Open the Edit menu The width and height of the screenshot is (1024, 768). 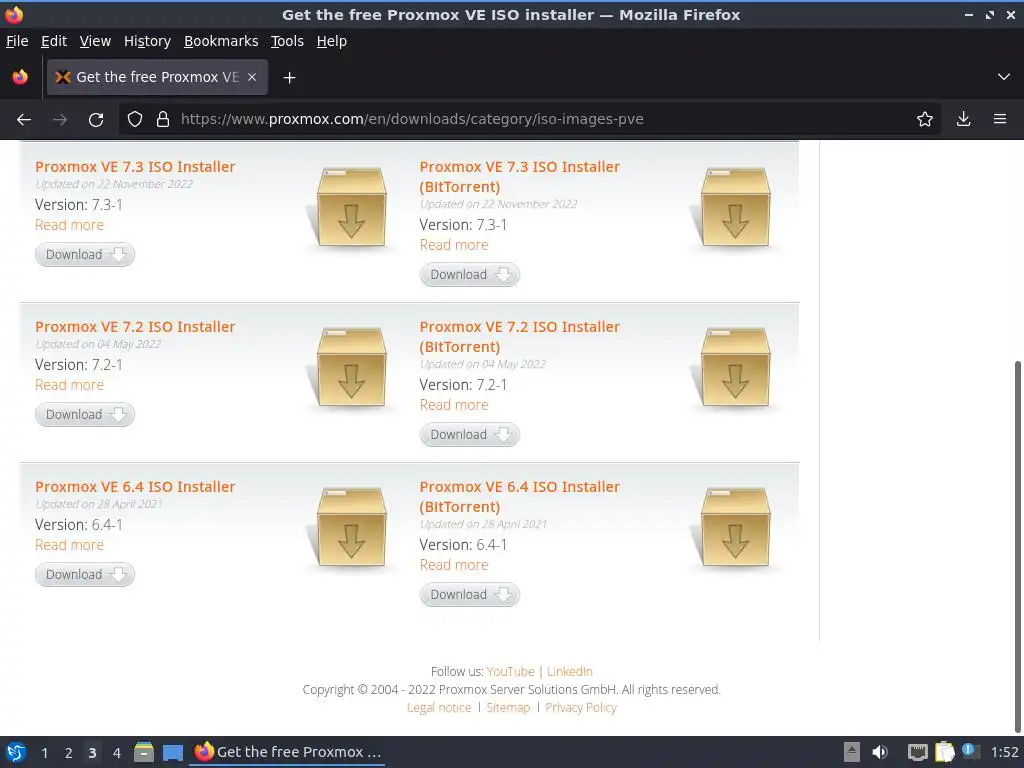[x=54, y=41]
